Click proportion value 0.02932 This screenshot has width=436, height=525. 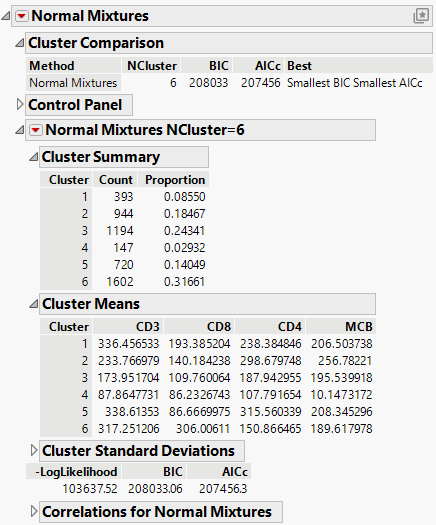(185, 247)
